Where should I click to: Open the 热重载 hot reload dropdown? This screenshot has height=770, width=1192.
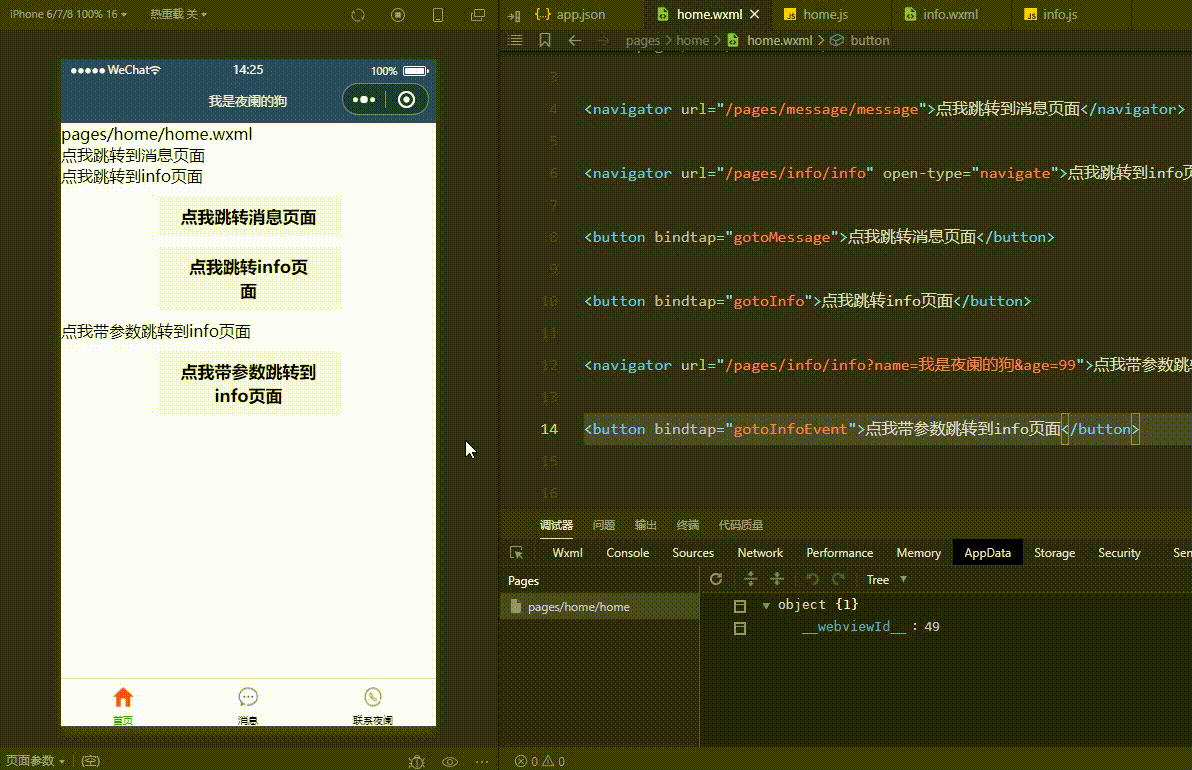pos(179,14)
